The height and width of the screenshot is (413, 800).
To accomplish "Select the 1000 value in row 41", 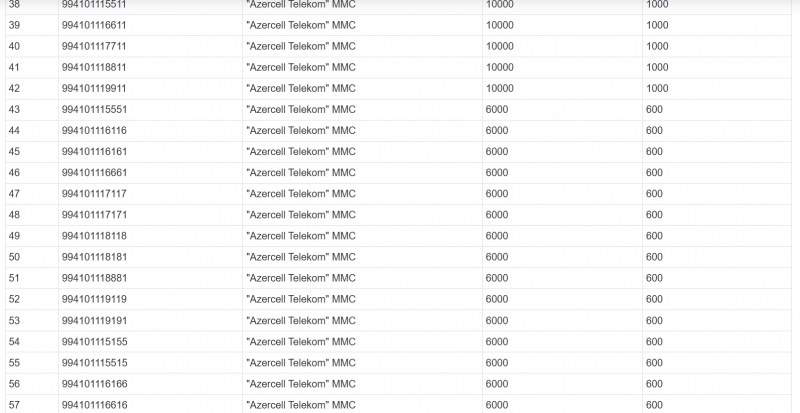I will point(657,67).
